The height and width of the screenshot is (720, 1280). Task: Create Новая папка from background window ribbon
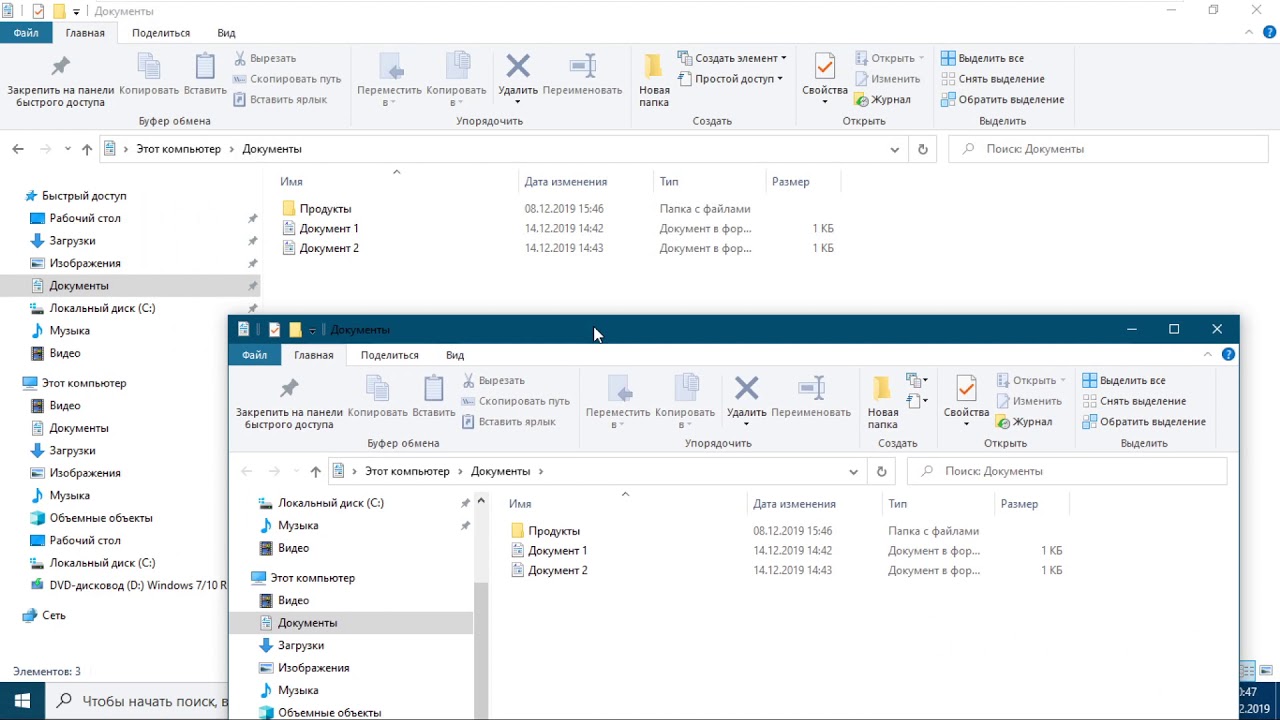654,80
